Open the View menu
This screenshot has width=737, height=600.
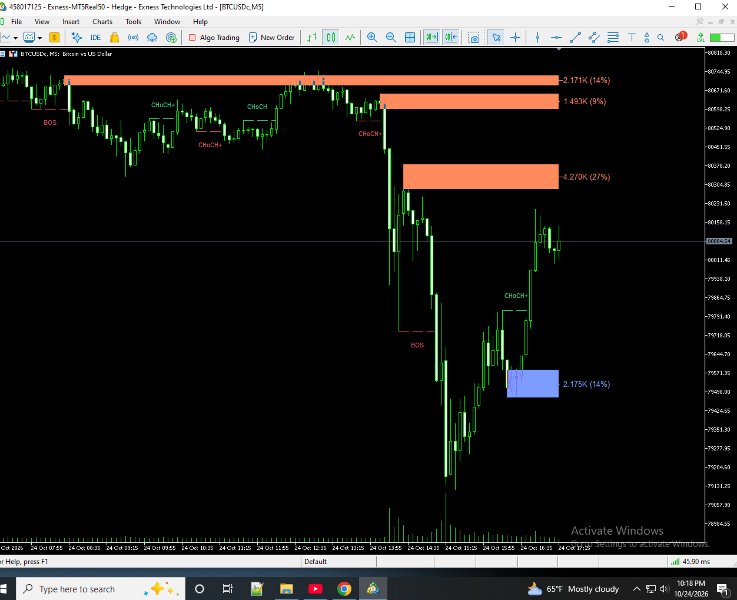41,22
